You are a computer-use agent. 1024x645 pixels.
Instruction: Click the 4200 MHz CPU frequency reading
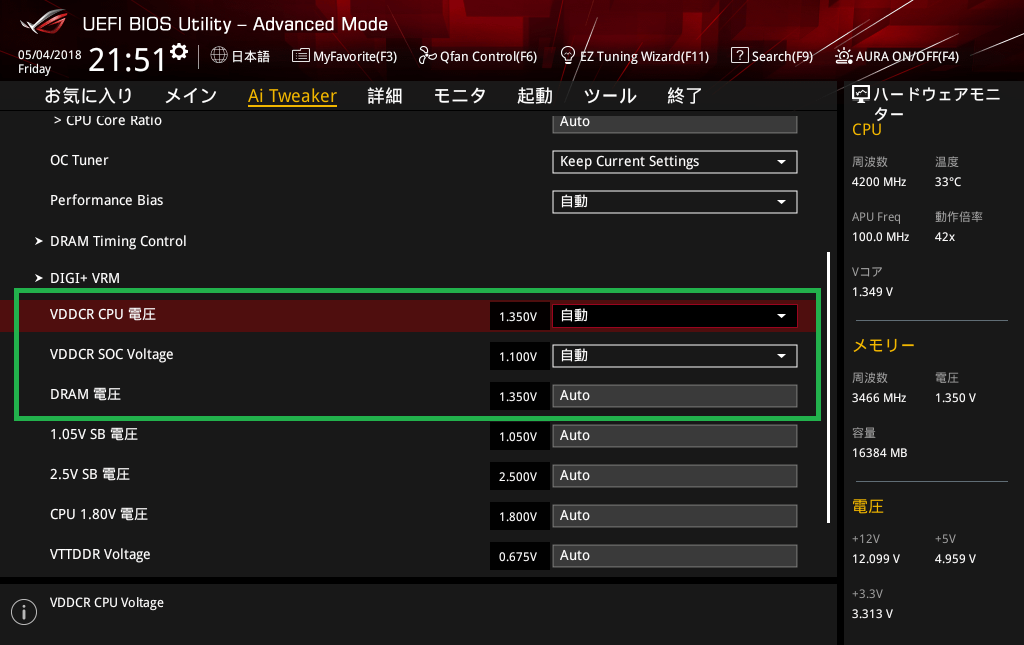click(x=879, y=181)
